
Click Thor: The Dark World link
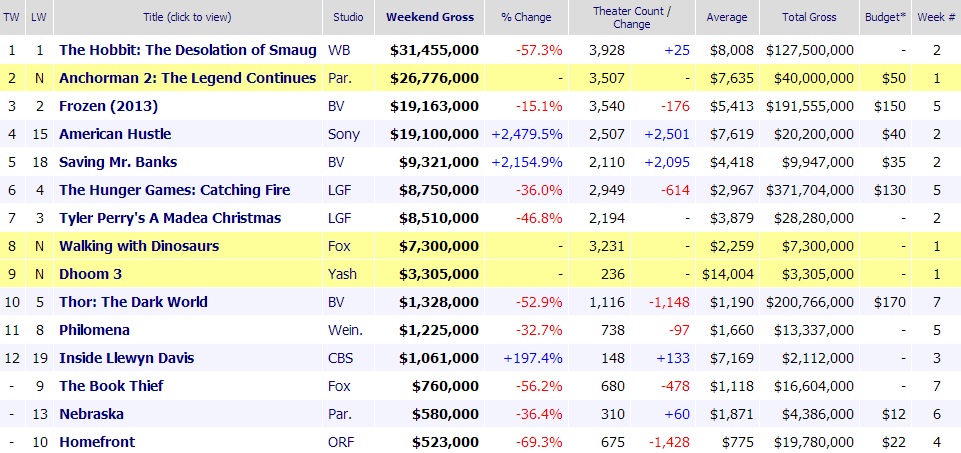(133, 302)
